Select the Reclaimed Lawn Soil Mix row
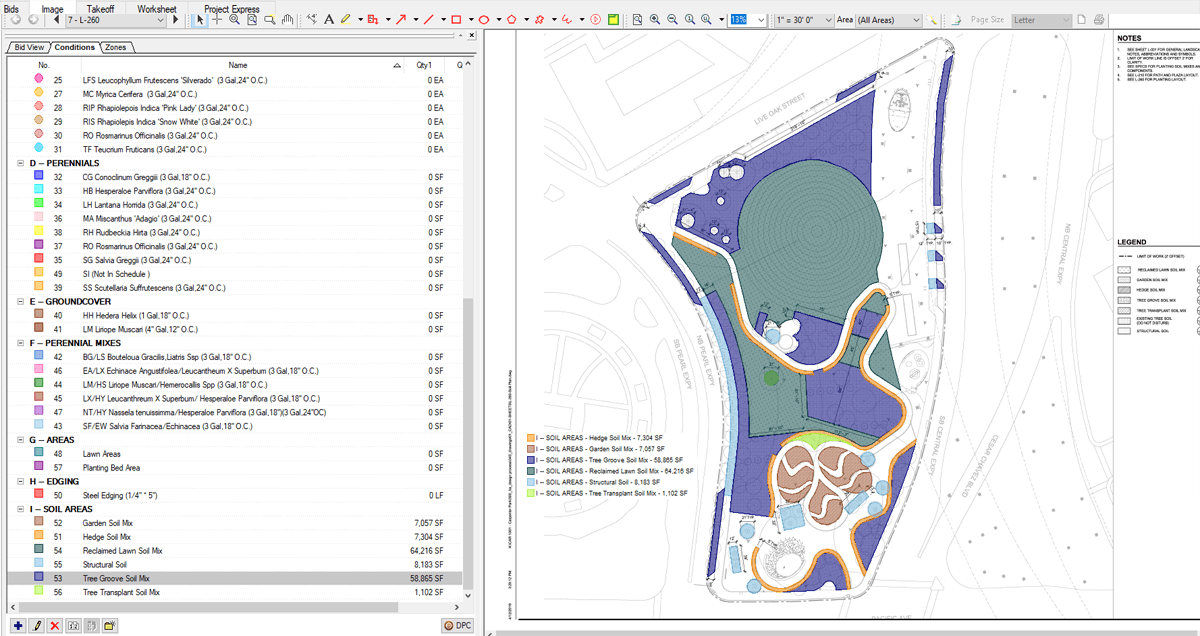The image size is (1200, 636). 123,550
